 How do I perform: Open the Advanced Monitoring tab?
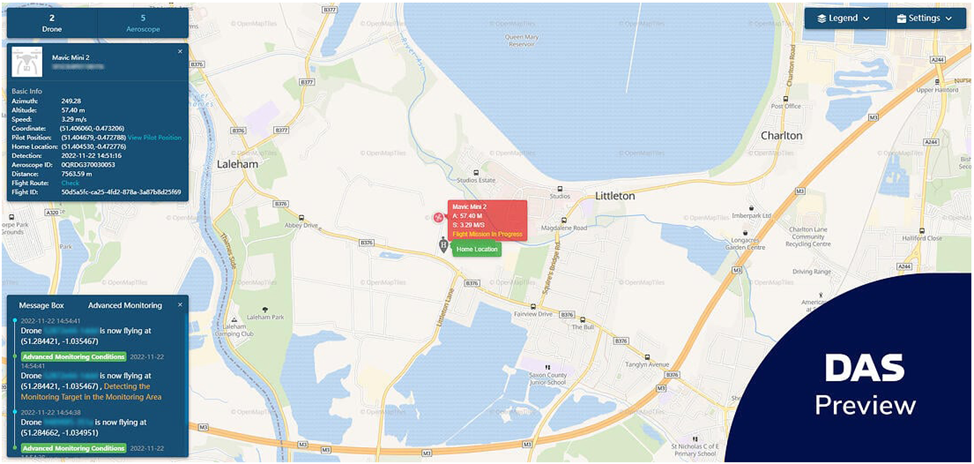click(125, 306)
